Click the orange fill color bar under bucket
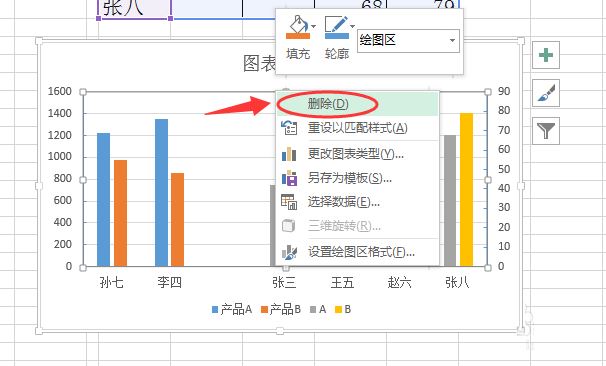This screenshot has height=366, width=606. (x=298, y=36)
